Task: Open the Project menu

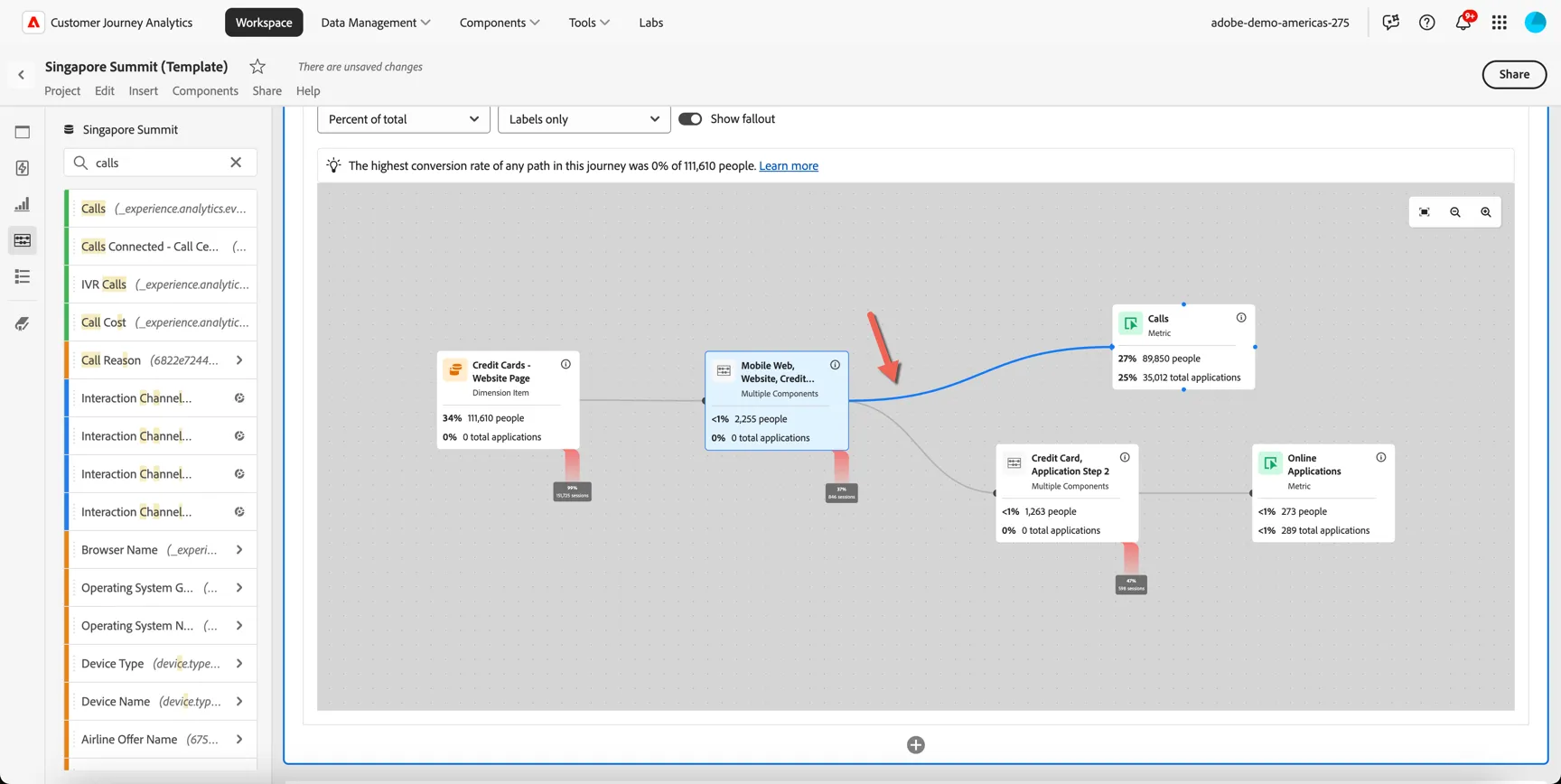Action: tap(62, 91)
